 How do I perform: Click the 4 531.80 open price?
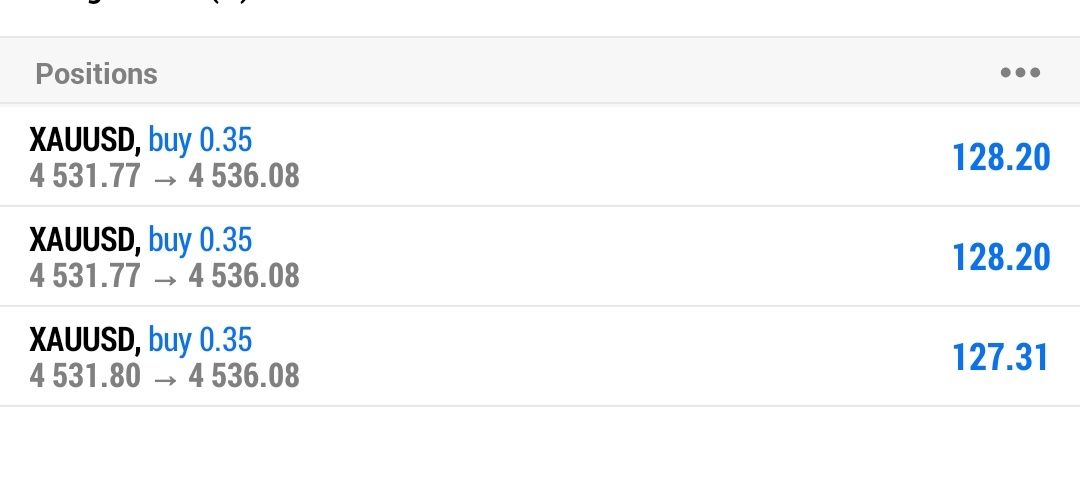coord(85,376)
